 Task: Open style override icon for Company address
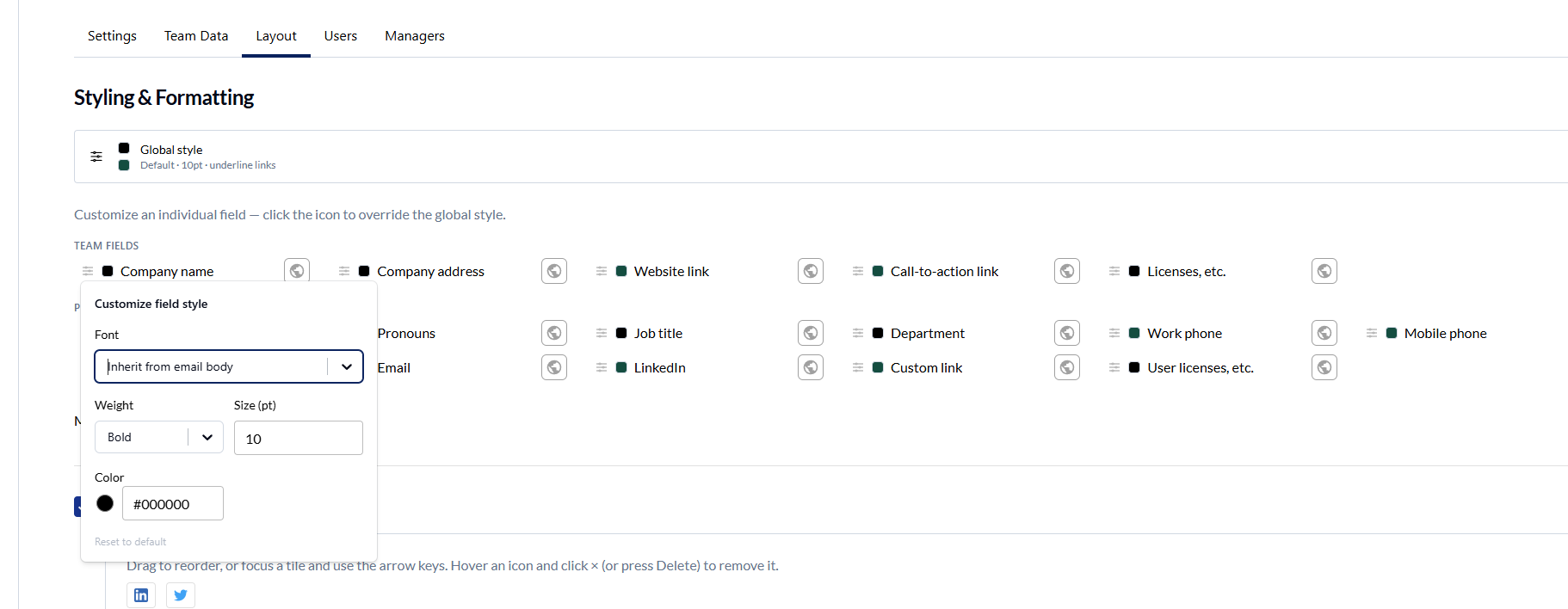(x=554, y=271)
